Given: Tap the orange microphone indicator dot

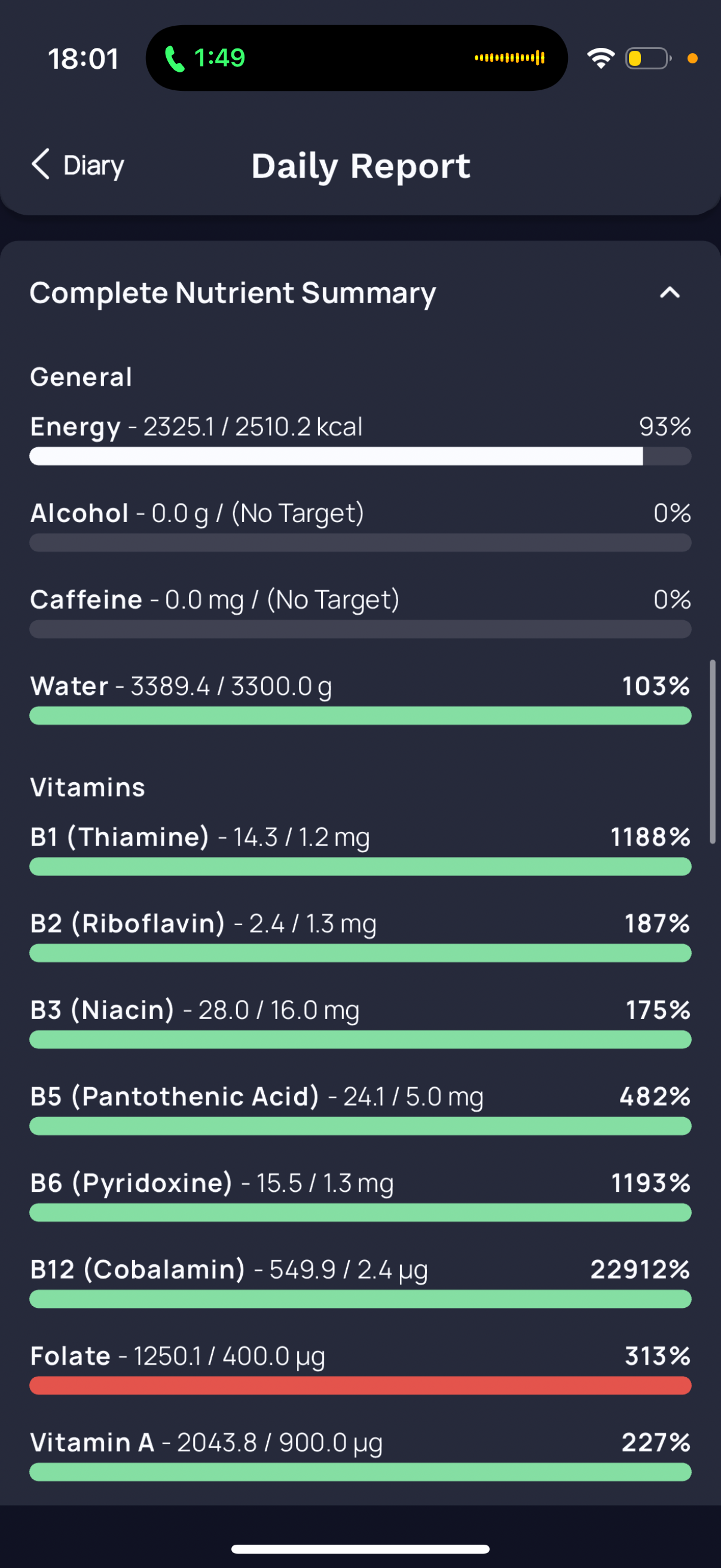Looking at the screenshot, I should 692,59.
